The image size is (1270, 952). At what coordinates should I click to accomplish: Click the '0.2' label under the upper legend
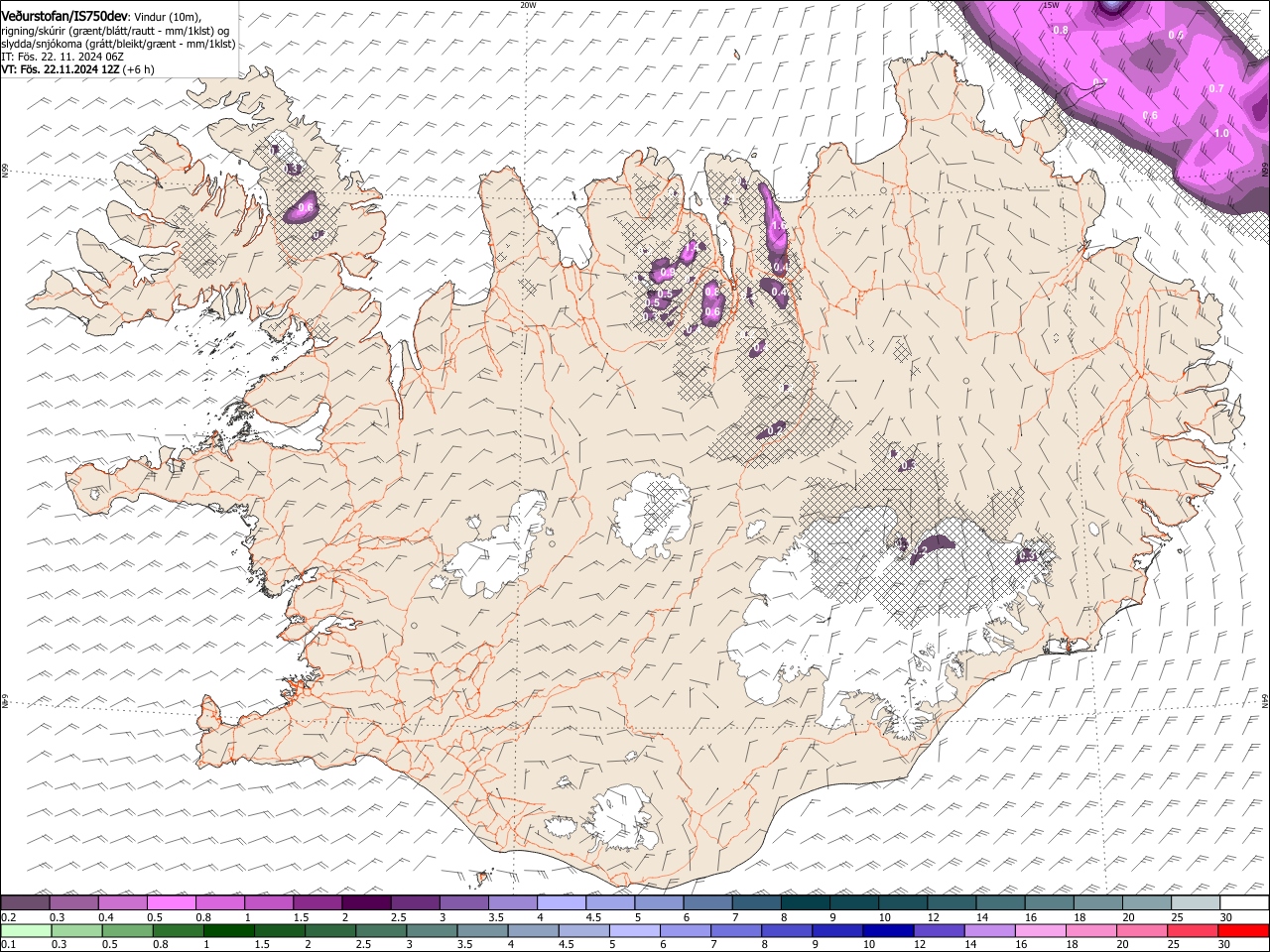point(9,917)
